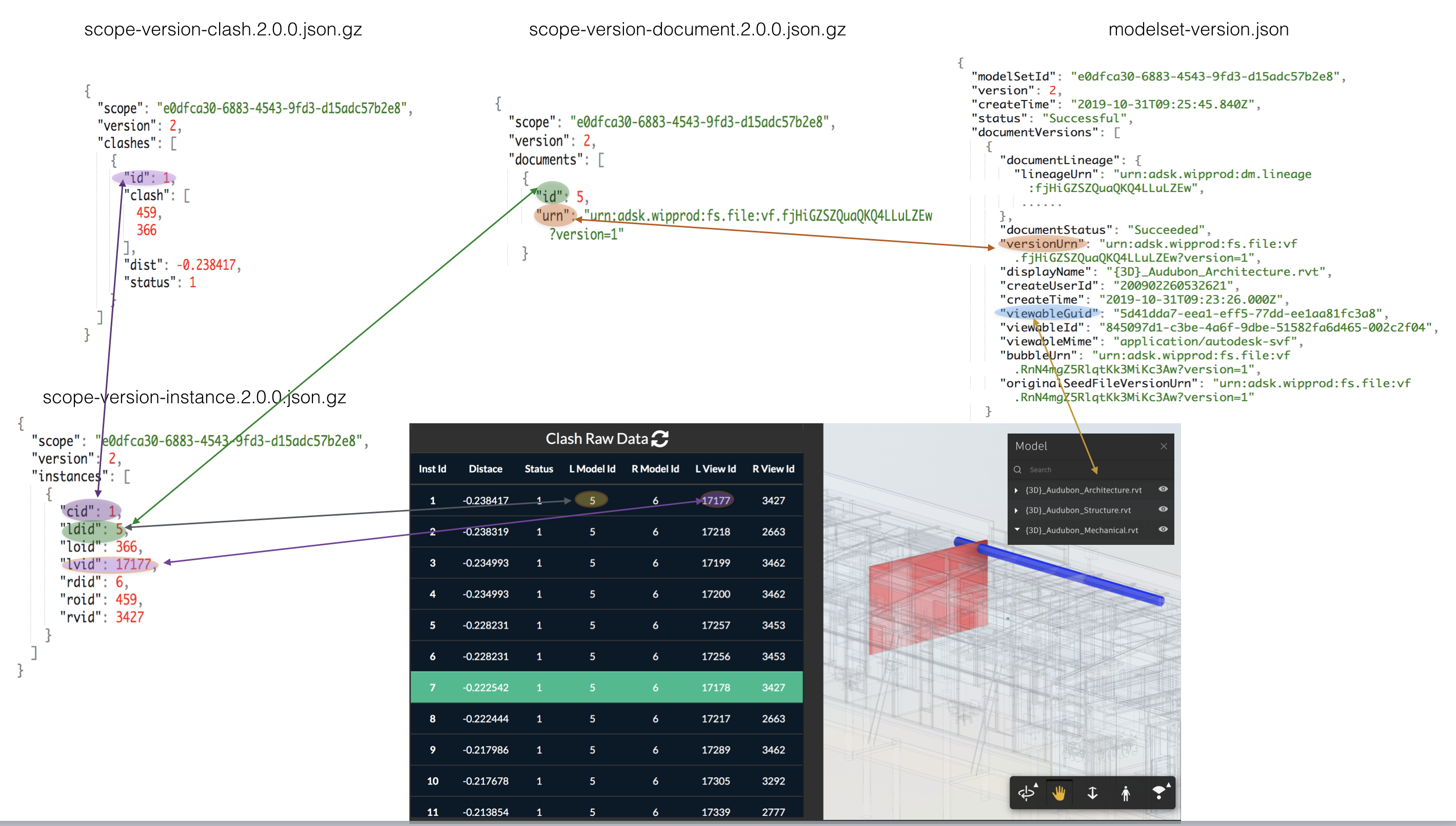1456x826 pixels.
Task: Select clash row with distance -0.222444
Action: coord(606,719)
